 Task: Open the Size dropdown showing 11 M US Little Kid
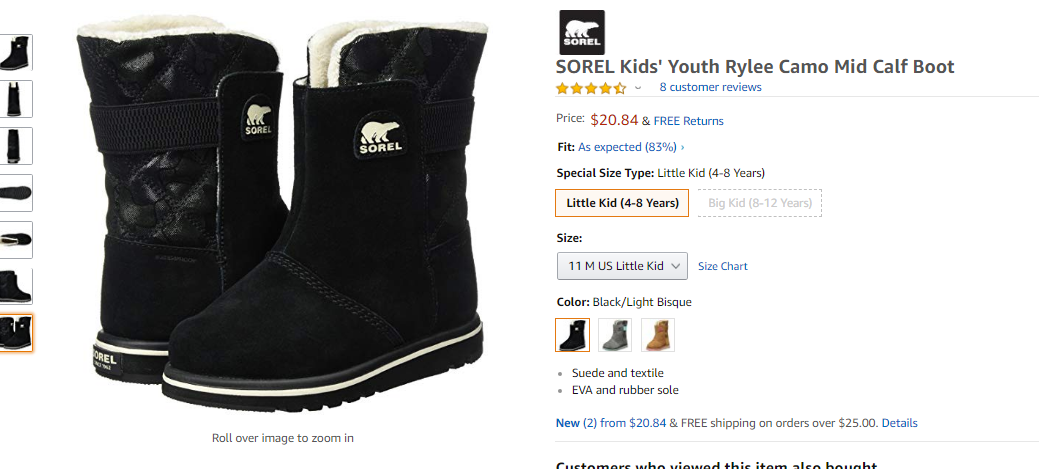(622, 266)
